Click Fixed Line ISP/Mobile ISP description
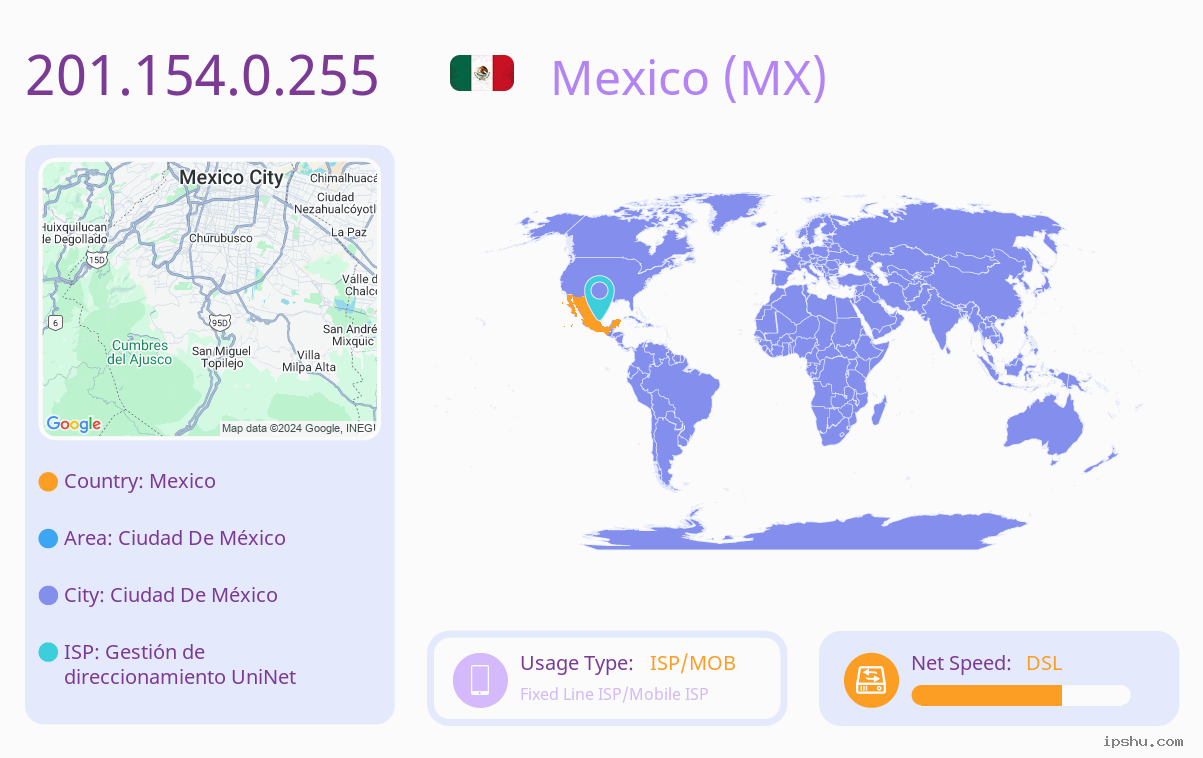The width and height of the screenshot is (1203, 758). (614, 694)
